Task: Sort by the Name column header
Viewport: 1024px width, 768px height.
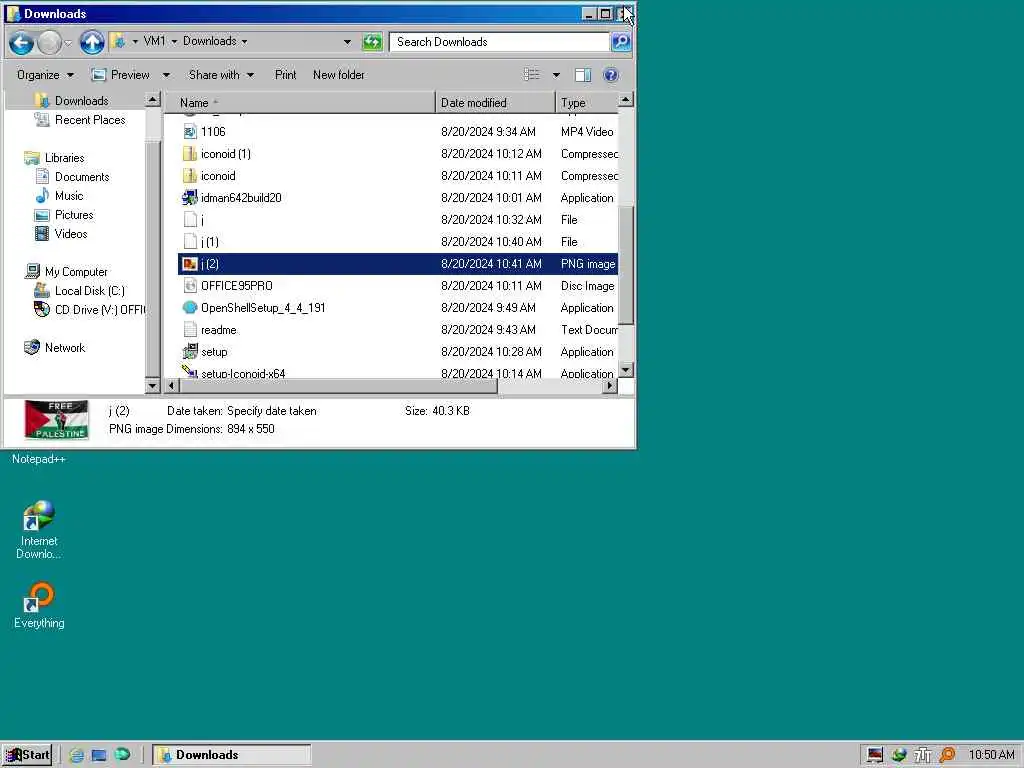Action: tap(298, 103)
